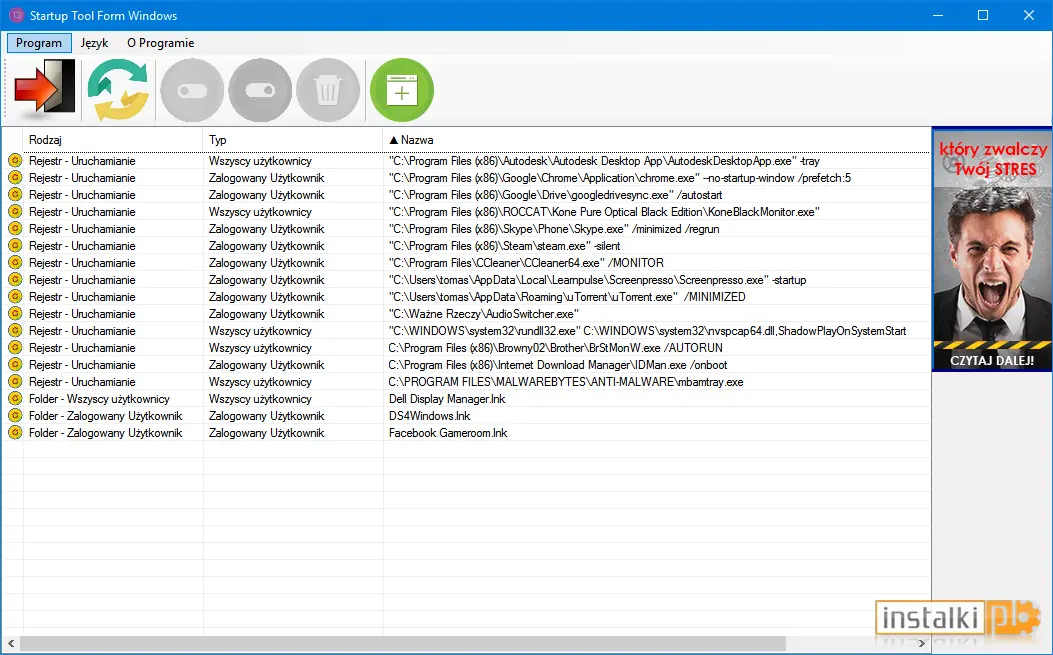
Task: Click the second grey toggle toolbar button
Action: 260,90
